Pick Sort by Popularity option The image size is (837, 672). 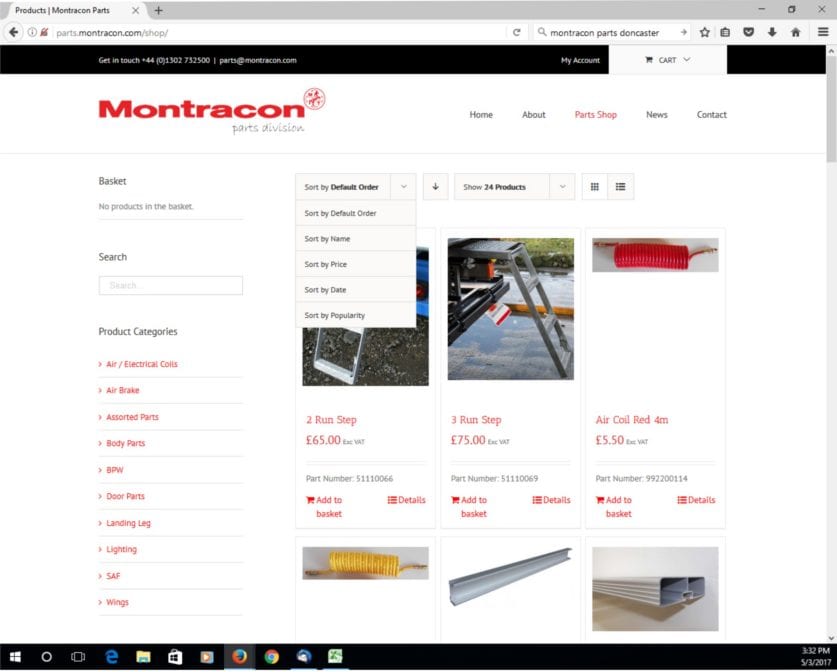pyautogui.click(x=356, y=315)
